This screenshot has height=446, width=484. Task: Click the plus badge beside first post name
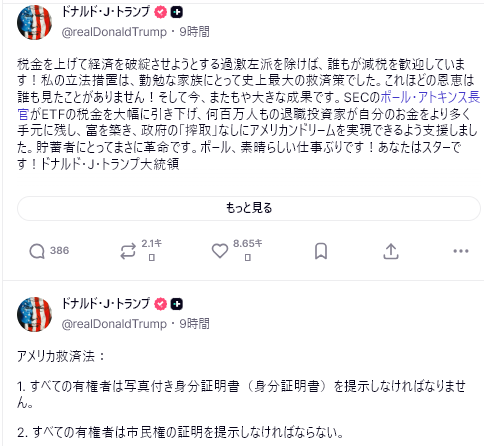(x=177, y=12)
